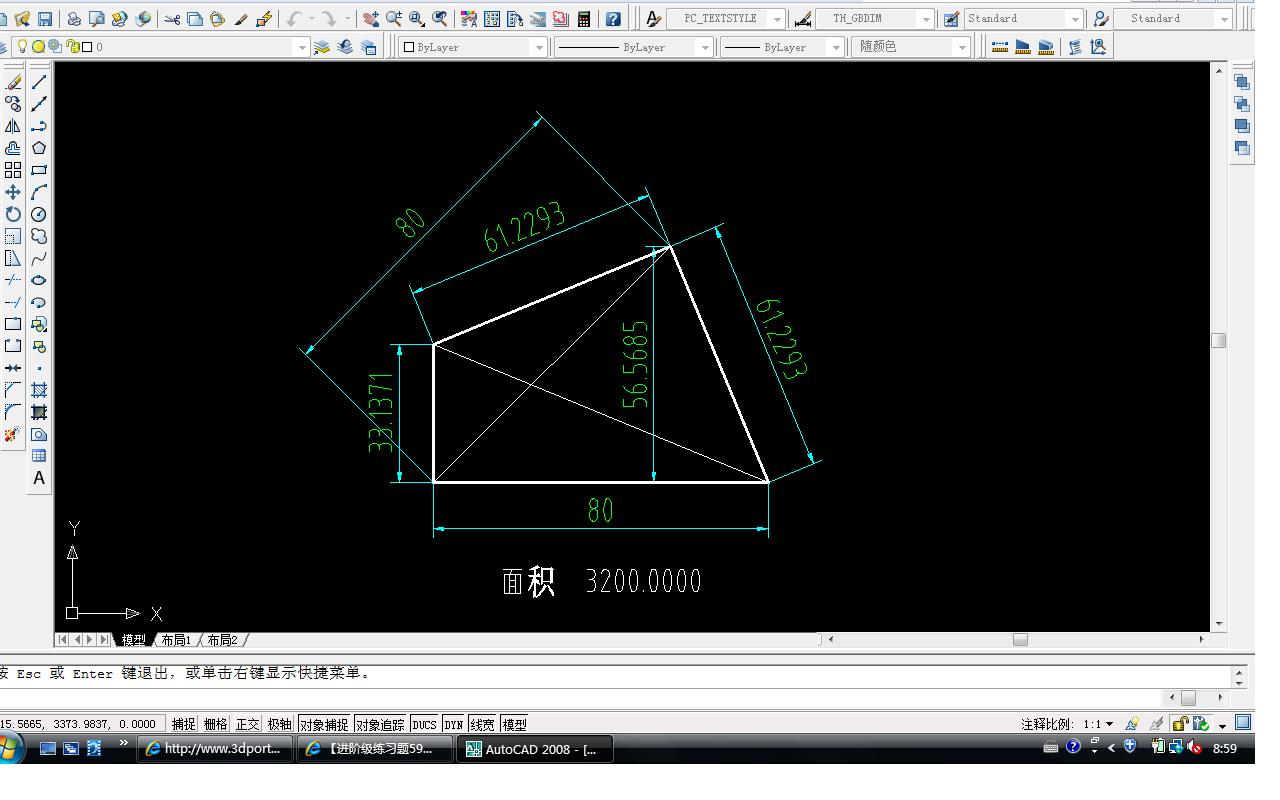Click the AutoCAD 2008 taskbar button
Viewport: 1280px width, 800px height.
click(x=535, y=749)
